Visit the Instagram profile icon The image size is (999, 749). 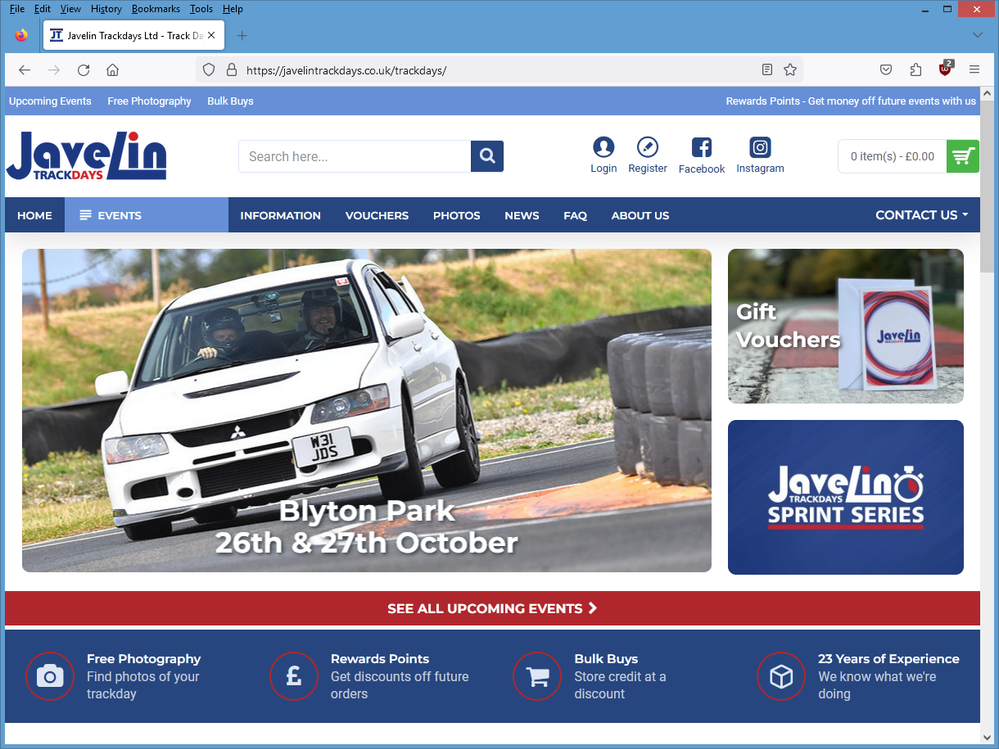760,147
